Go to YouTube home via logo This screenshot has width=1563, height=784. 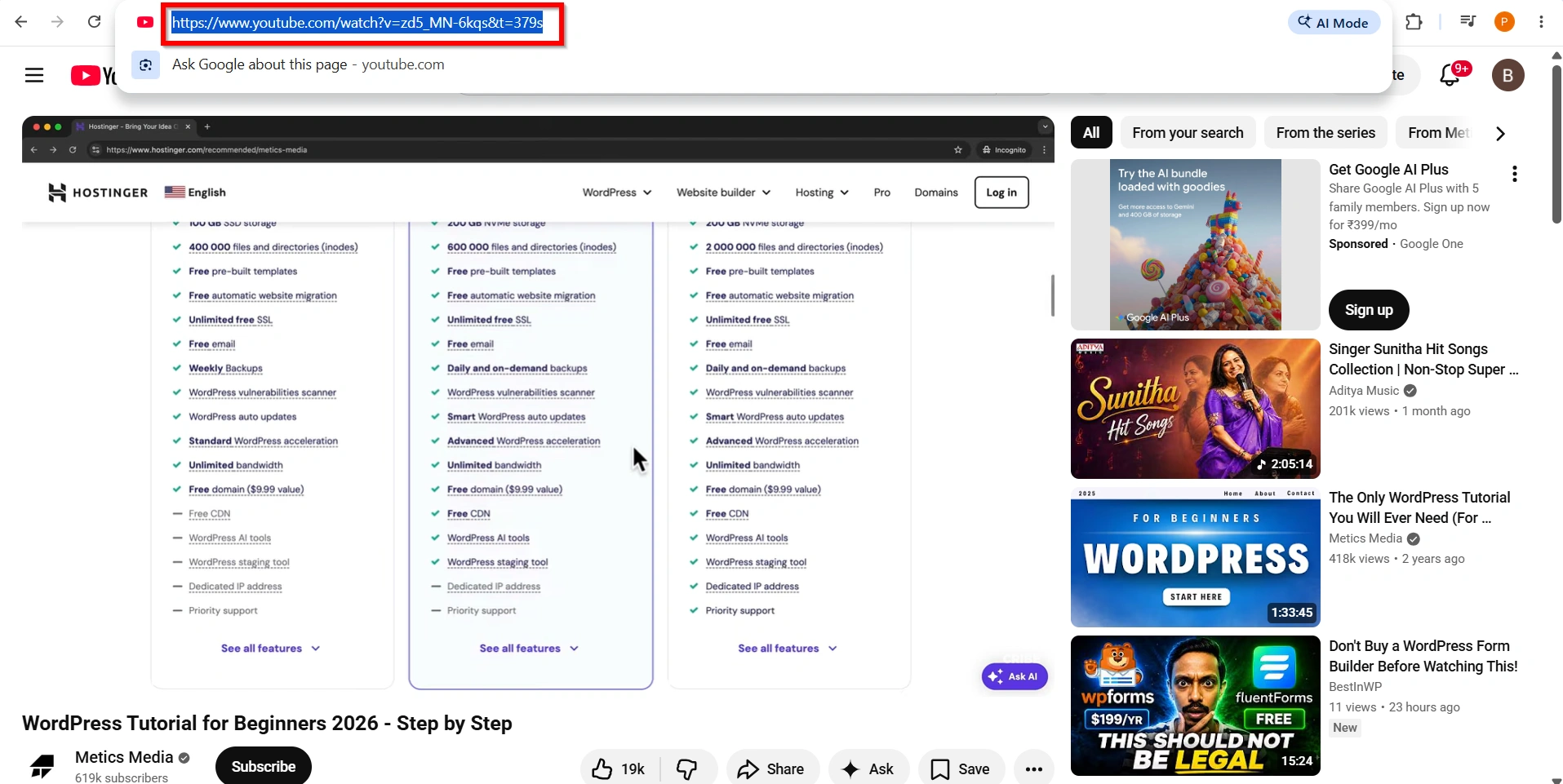point(93,76)
